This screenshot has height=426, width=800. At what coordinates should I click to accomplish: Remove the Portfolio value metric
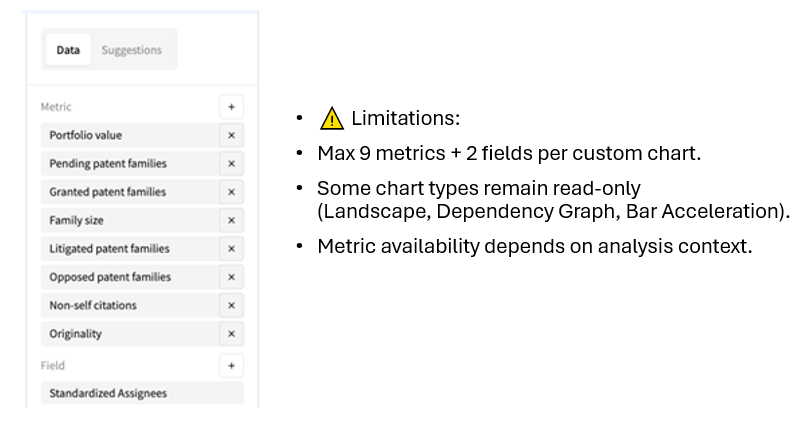(231, 135)
